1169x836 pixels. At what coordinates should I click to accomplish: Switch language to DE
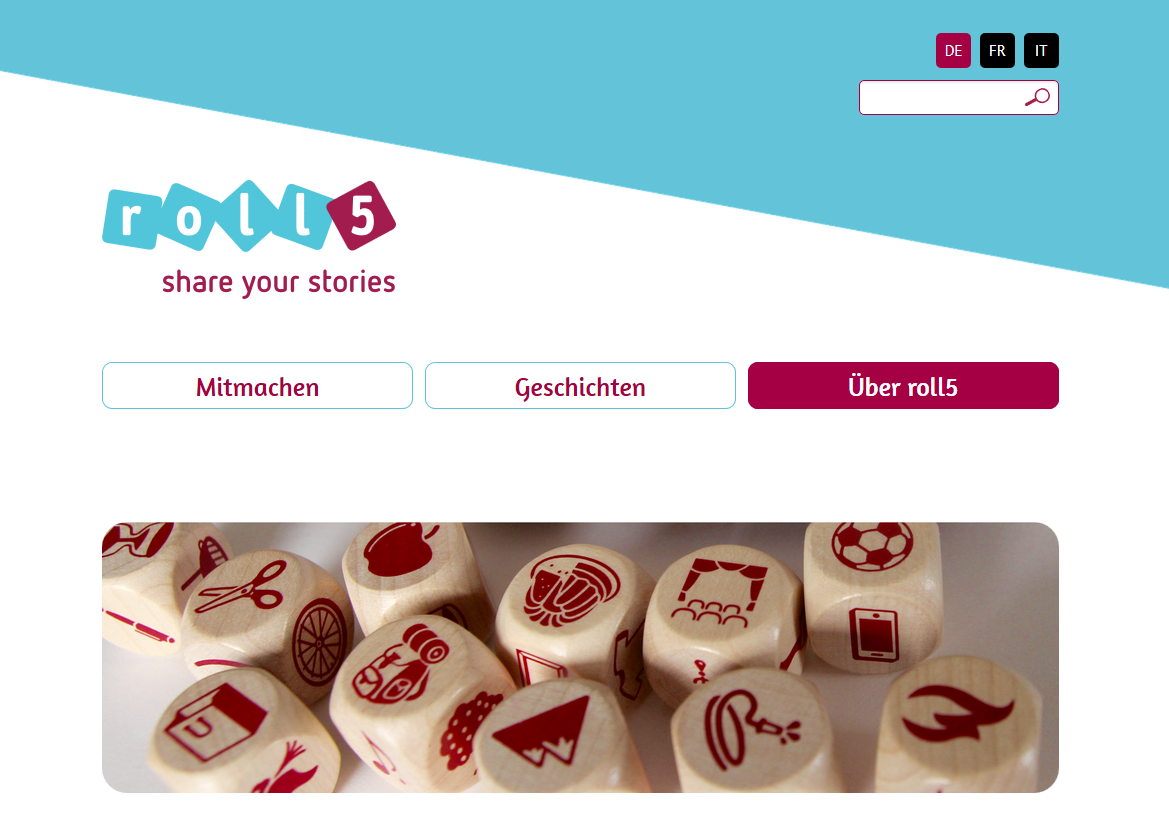tap(953, 51)
